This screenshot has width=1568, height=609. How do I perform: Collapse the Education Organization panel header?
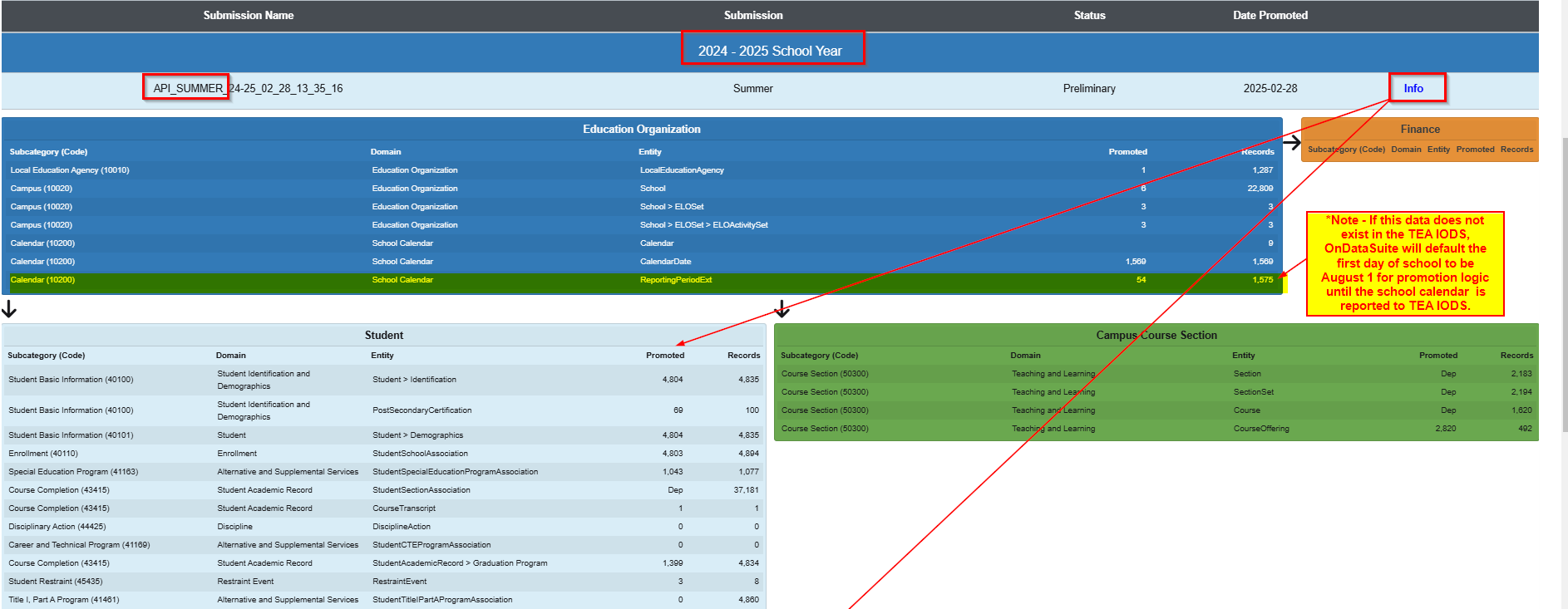click(641, 129)
